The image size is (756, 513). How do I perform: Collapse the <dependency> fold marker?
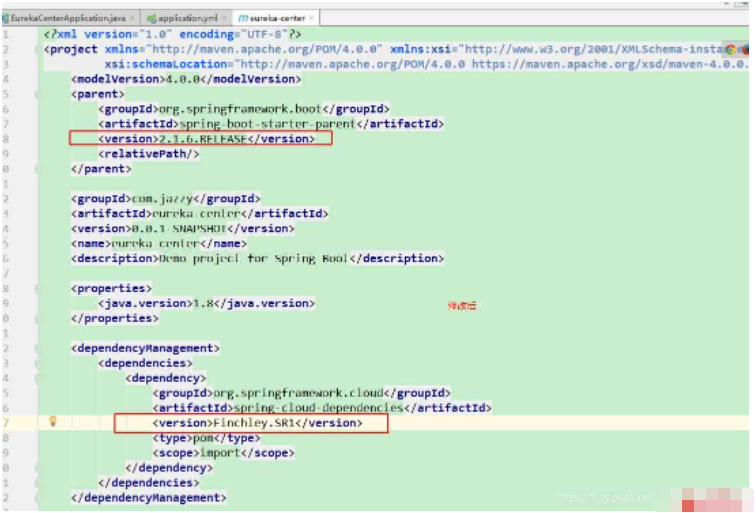(x=38, y=378)
